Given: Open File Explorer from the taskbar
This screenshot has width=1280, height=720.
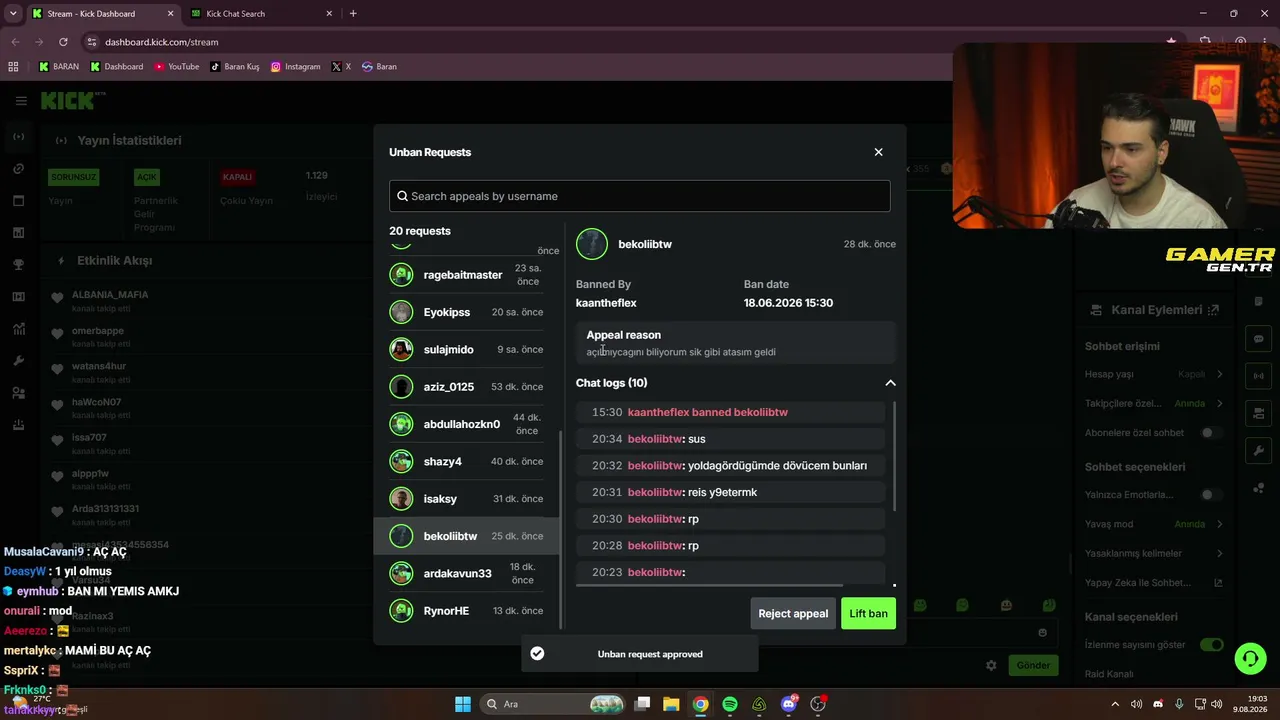Looking at the screenshot, I should click(671, 704).
